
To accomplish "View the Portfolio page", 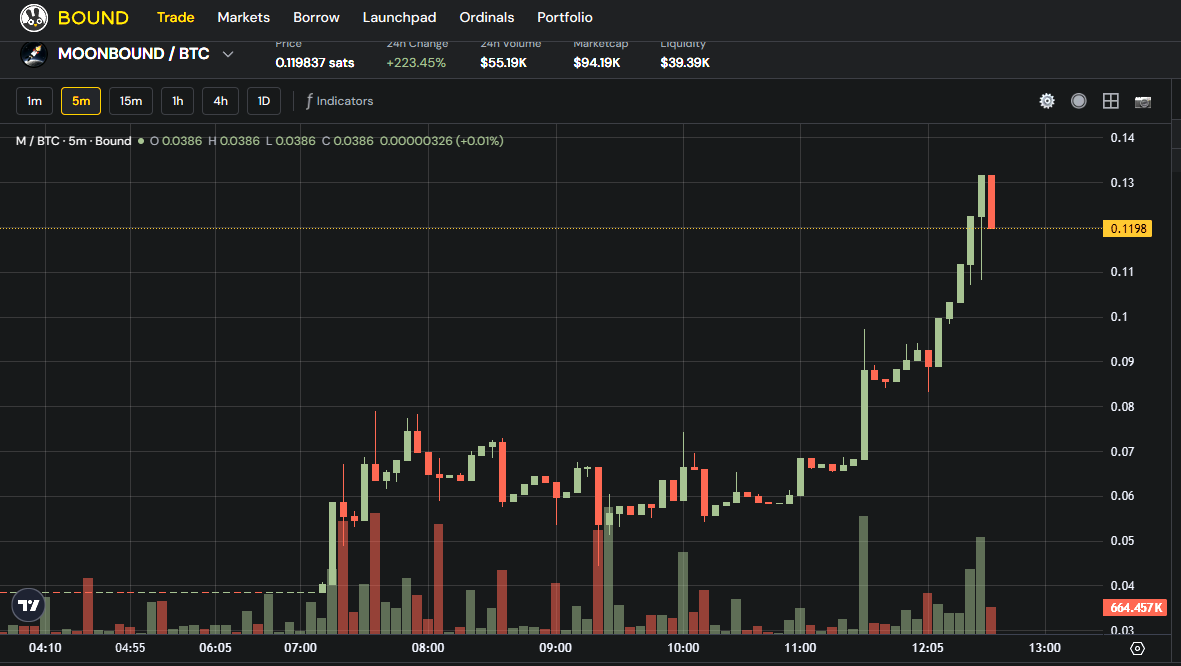I will click(x=565, y=17).
